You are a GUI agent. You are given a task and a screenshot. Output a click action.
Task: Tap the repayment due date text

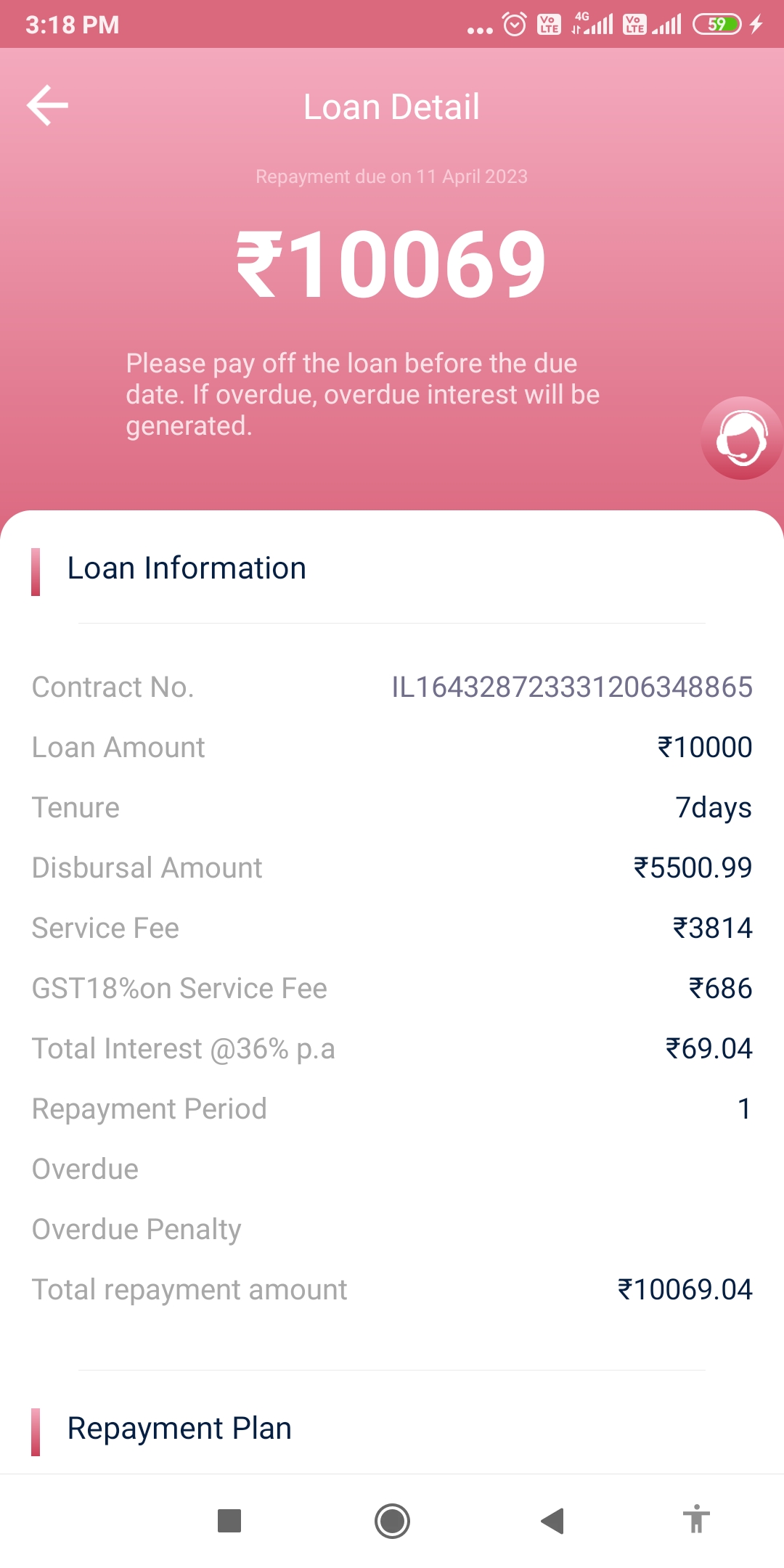tap(391, 176)
